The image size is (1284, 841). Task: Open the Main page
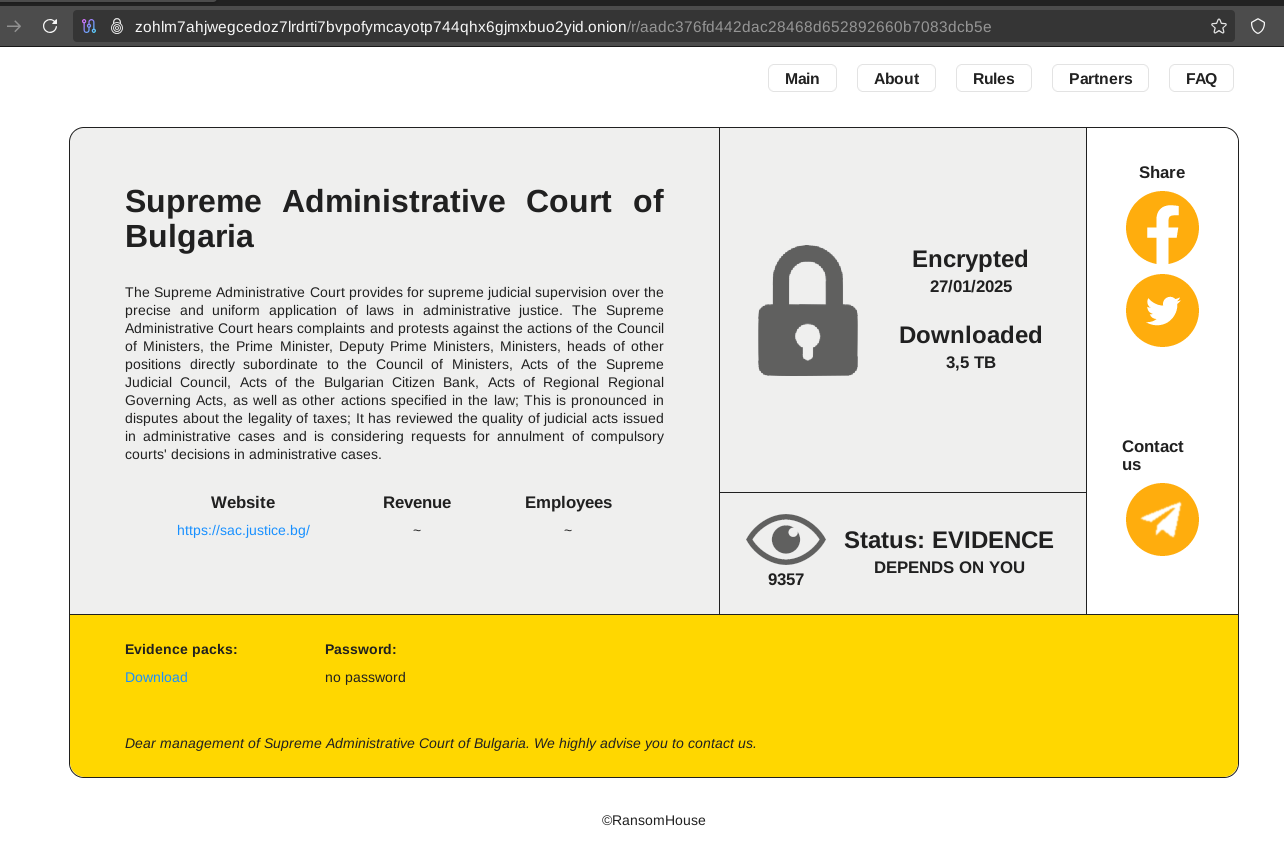click(802, 78)
